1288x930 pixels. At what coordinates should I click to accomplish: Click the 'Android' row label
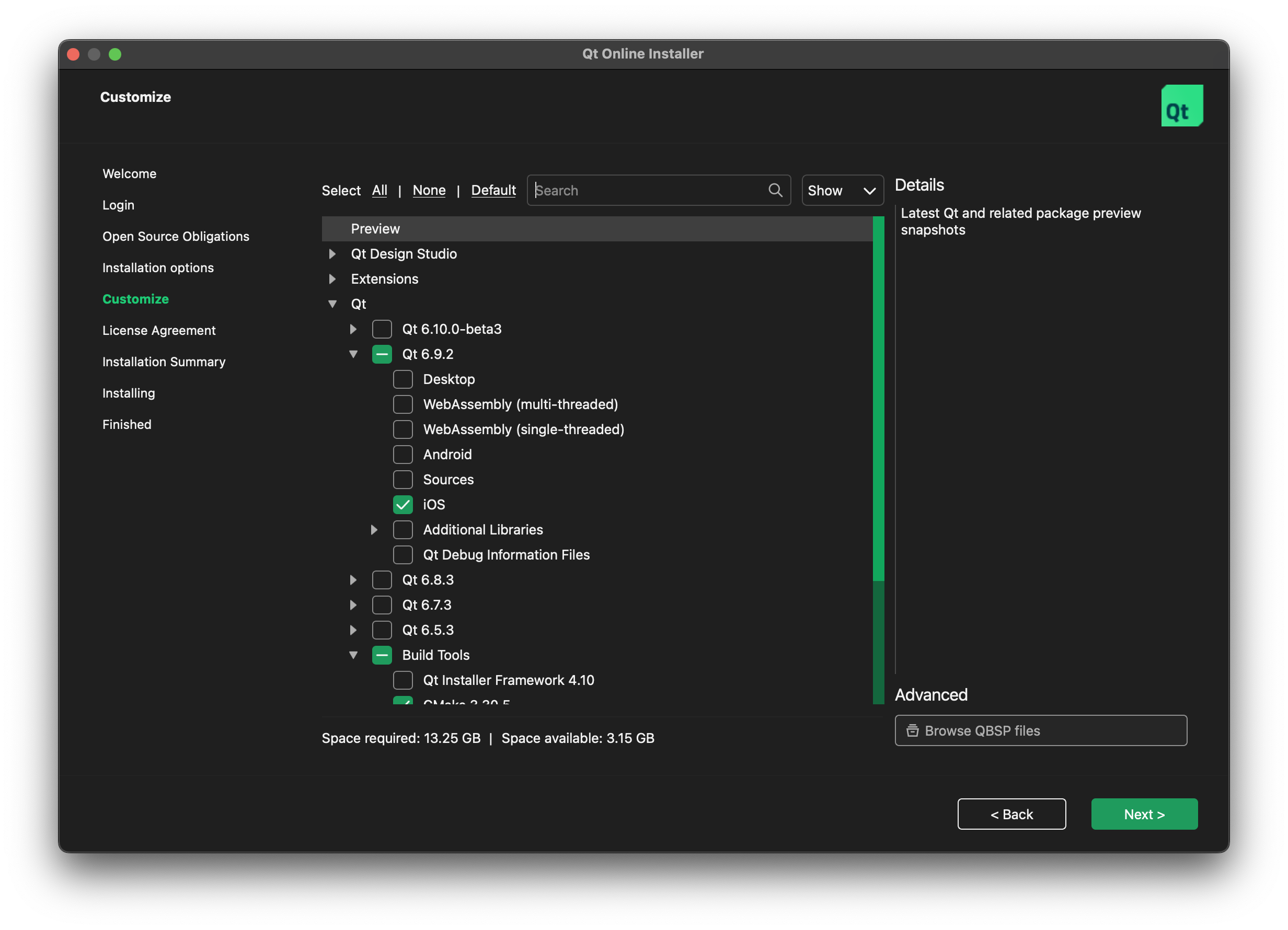click(x=447, y=454)
